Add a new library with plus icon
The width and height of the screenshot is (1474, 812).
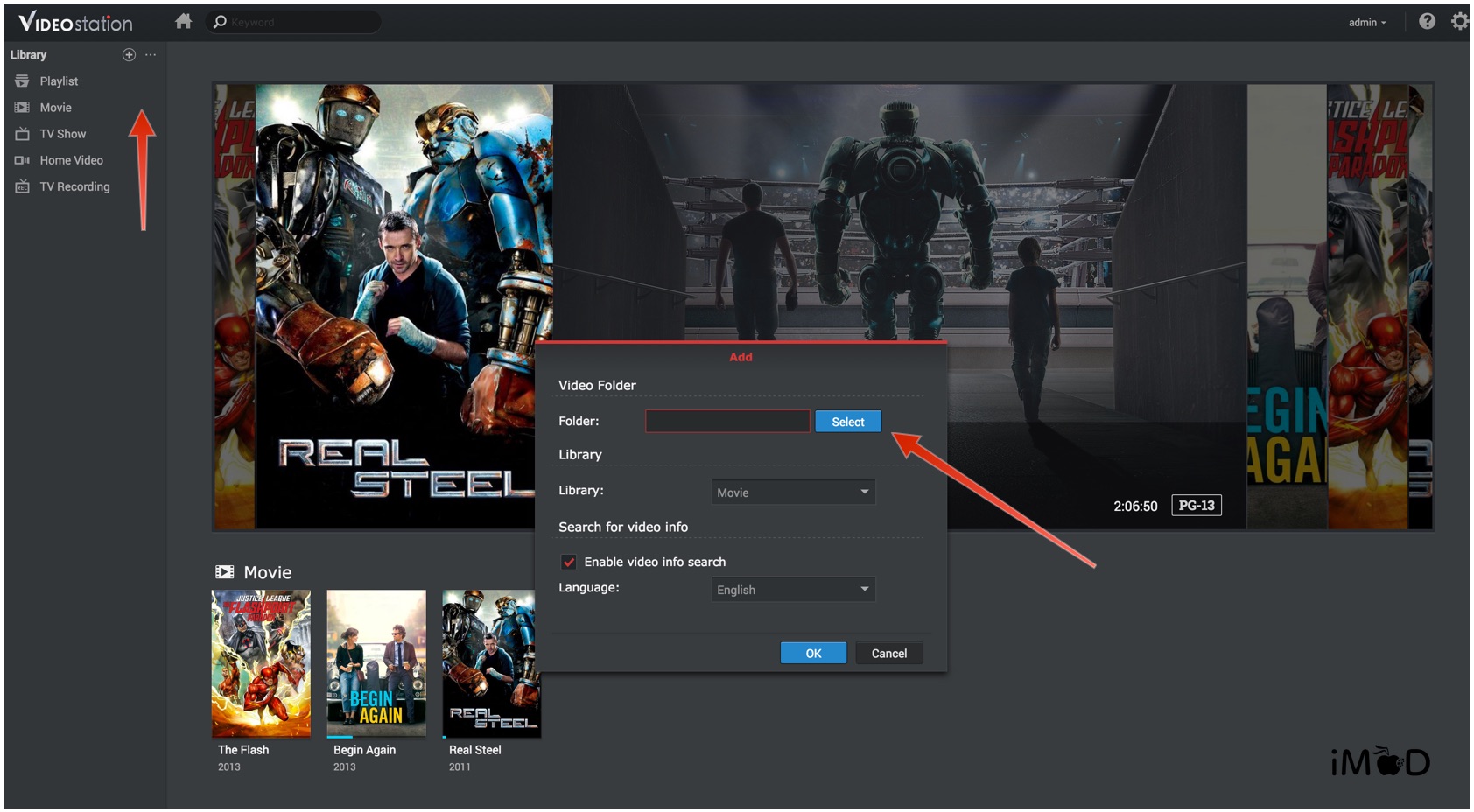(129, 54)
